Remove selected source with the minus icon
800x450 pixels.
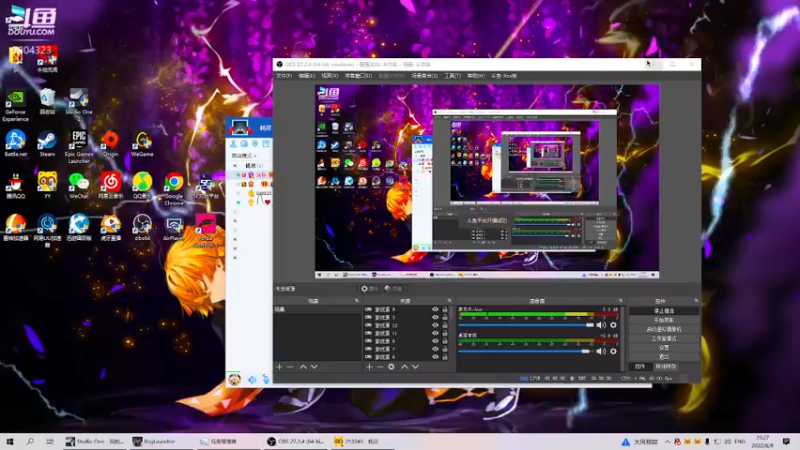pos(380,366)
